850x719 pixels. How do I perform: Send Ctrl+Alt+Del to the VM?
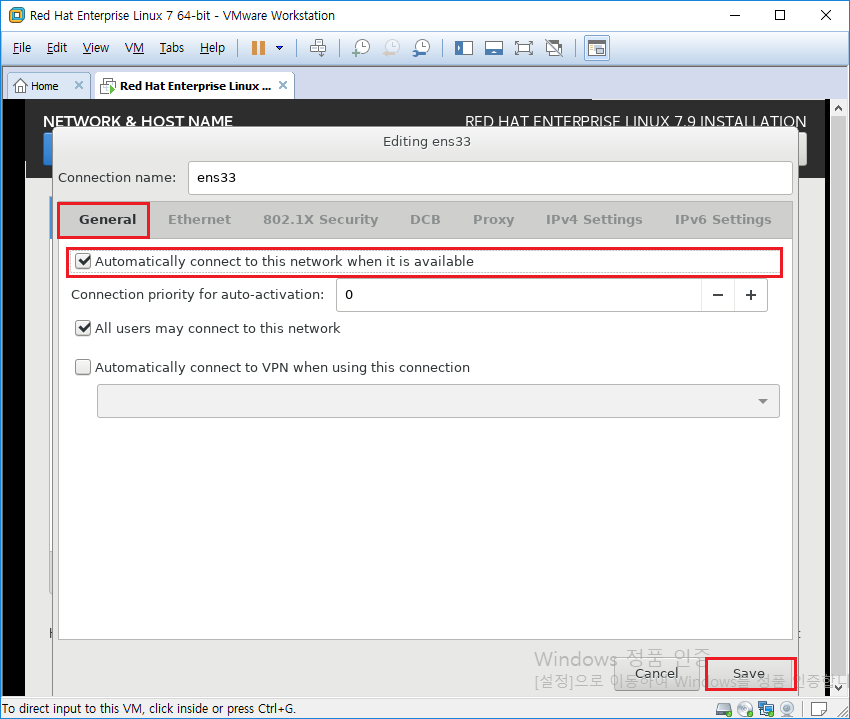click(x=318, y=48)
